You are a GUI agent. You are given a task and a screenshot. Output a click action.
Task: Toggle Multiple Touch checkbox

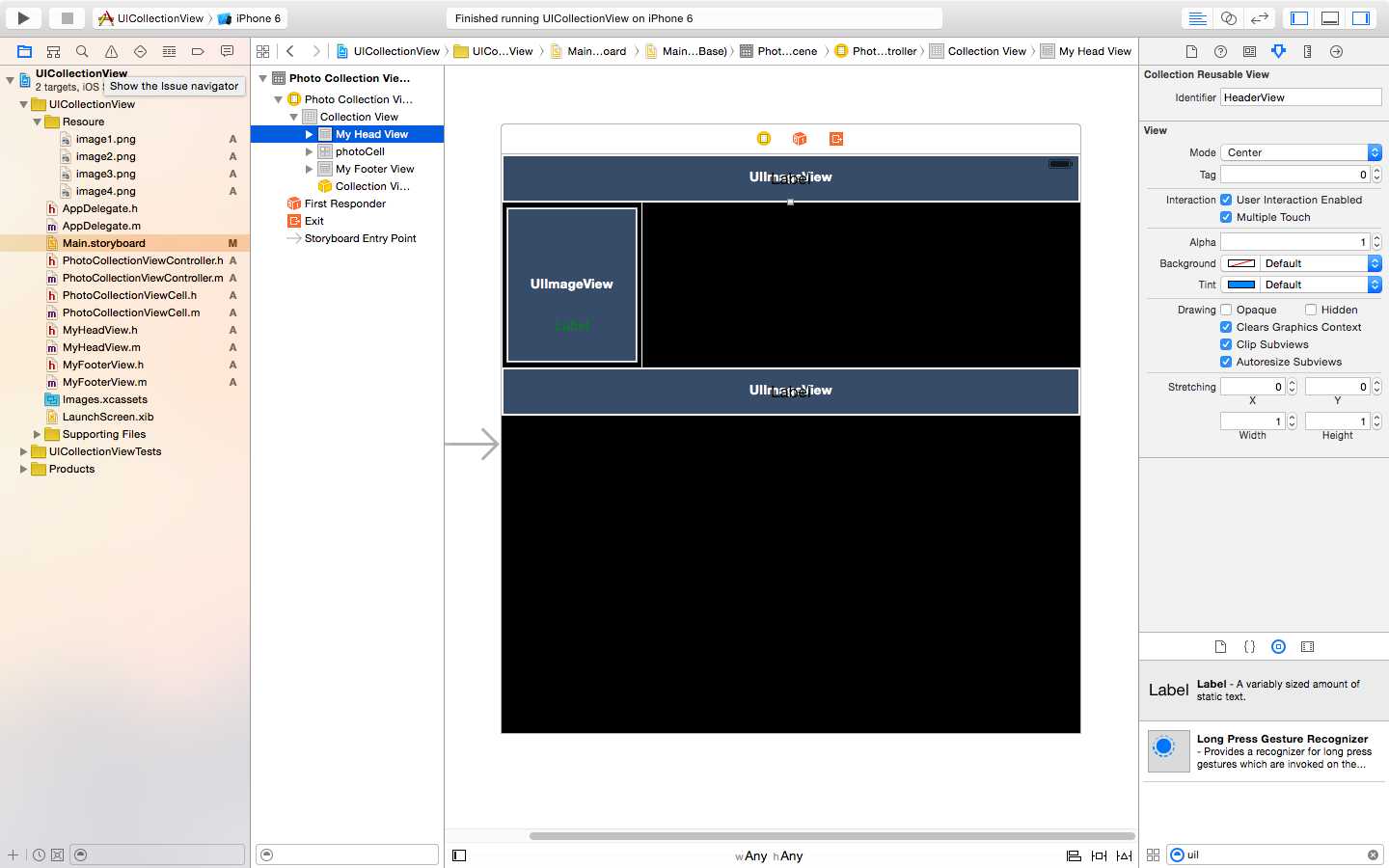(1226, 217)
